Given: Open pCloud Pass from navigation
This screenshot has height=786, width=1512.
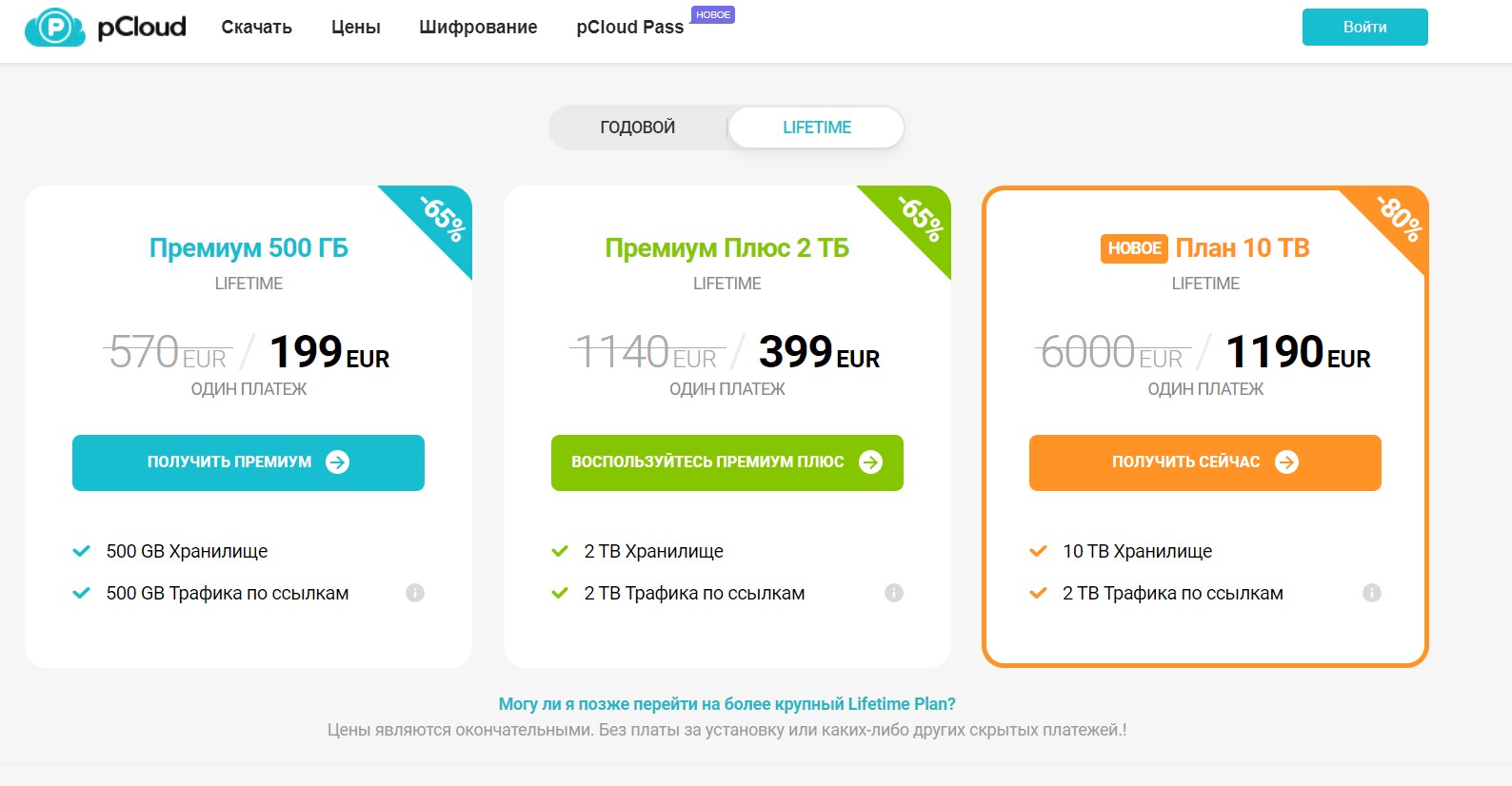Looking at the screenshot, I should click(x=629, y=28).
